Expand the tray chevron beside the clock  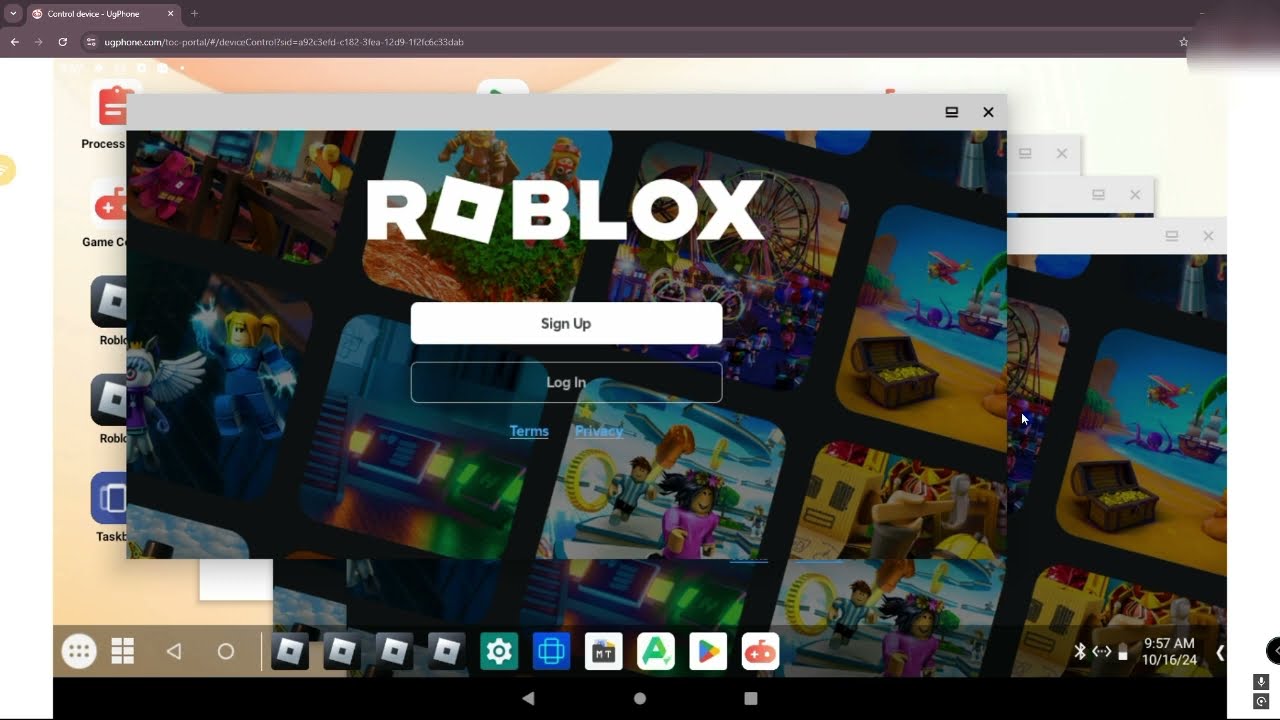(x=1219, y=652)
